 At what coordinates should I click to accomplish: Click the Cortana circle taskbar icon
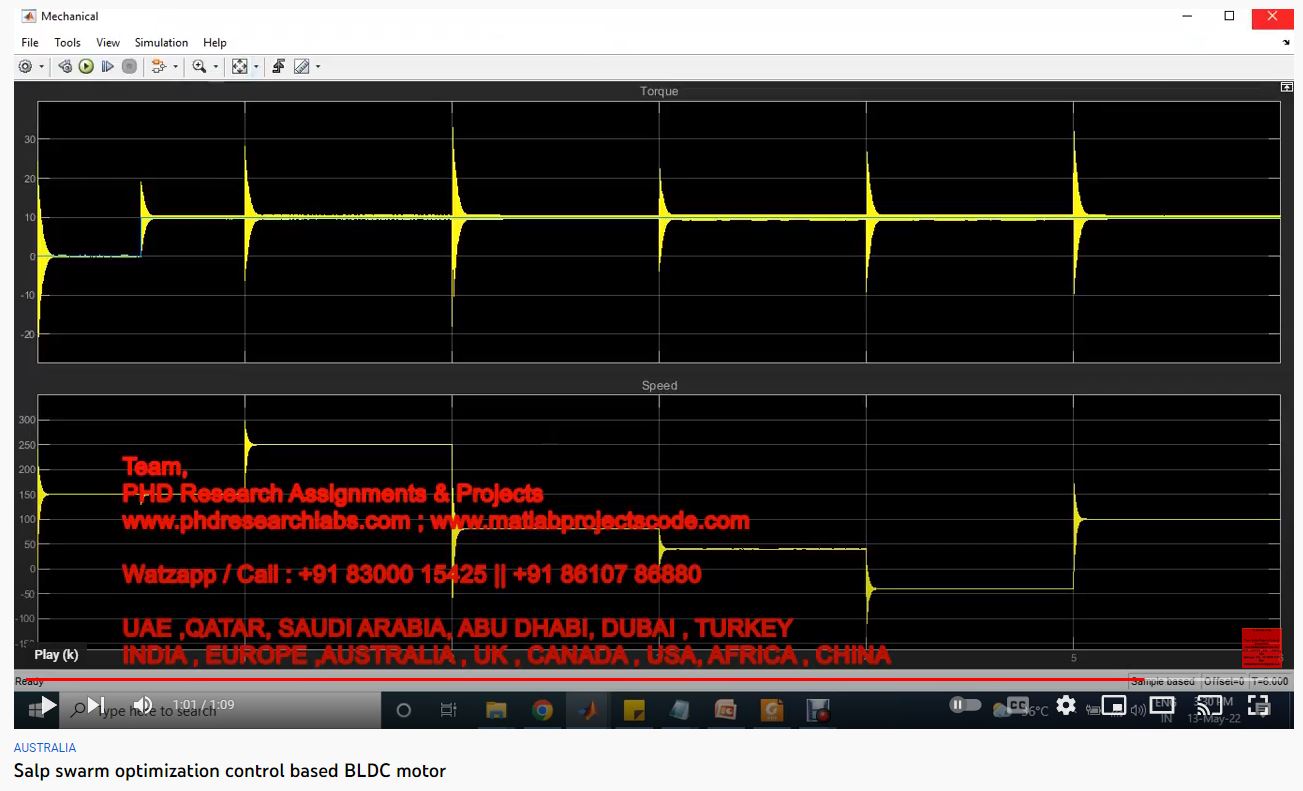[x=404, y=710]
